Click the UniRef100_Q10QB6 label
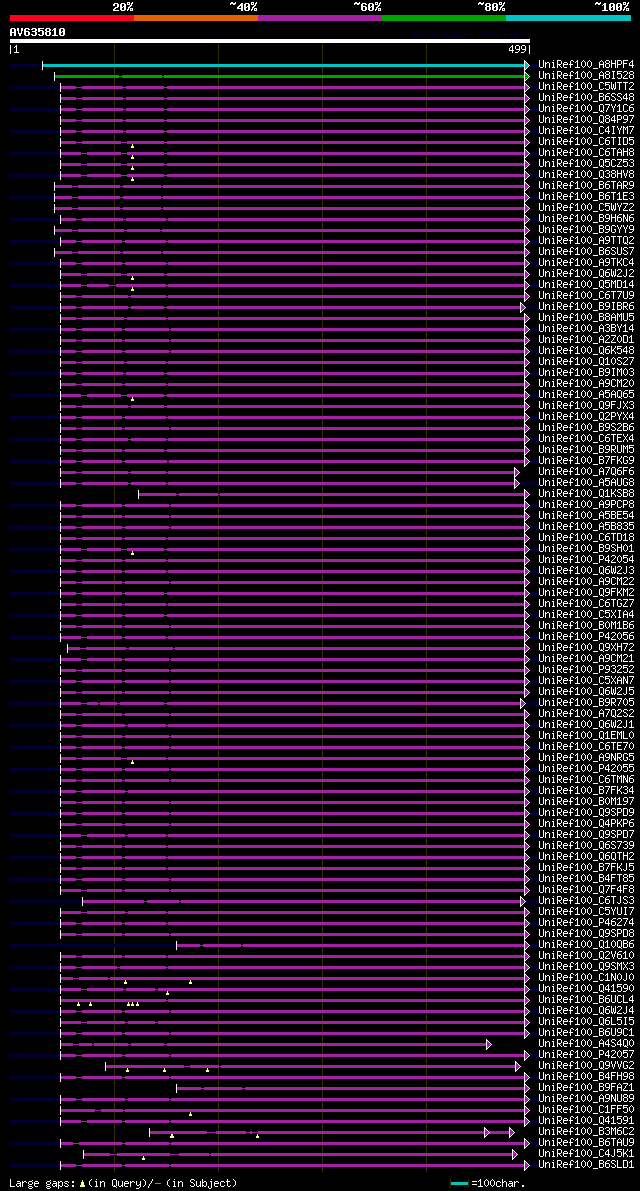 pyautogui.click(x=586, y=946)
